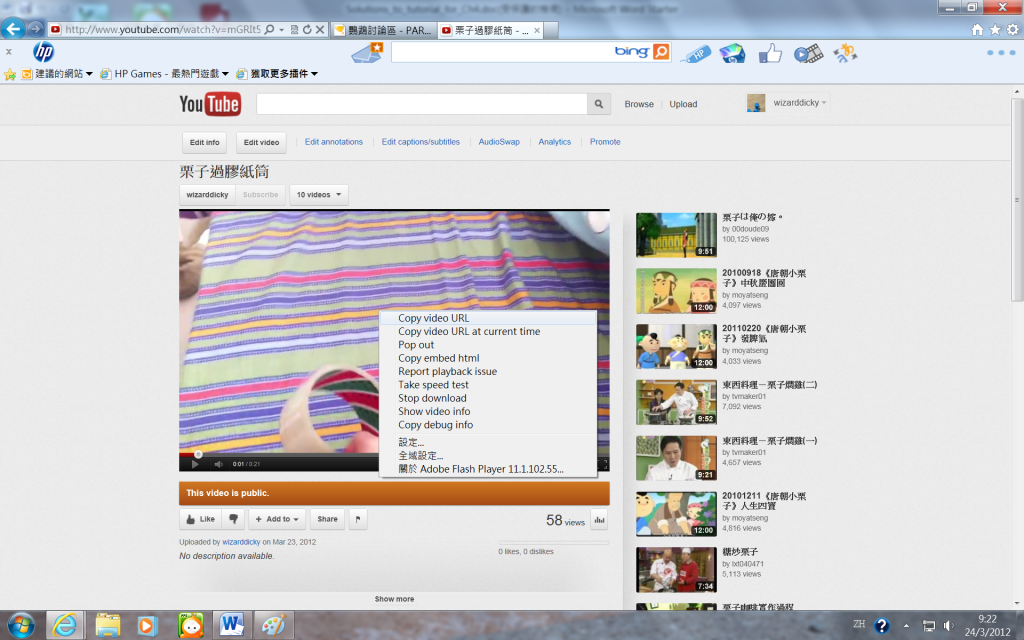Select Pop out from the context menu
Screen dimensions: 1024x640
488,345
